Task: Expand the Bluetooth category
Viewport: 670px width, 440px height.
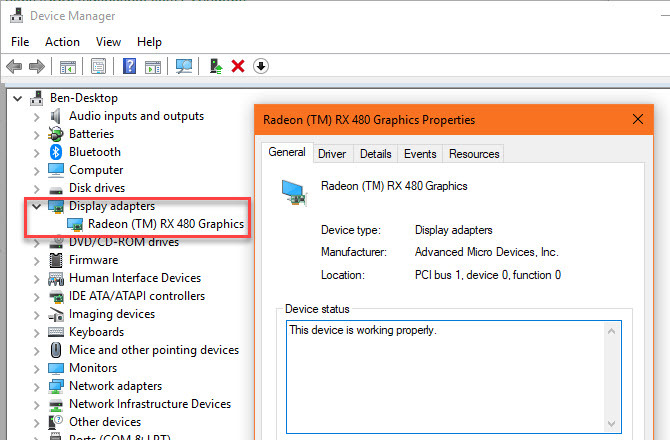Action: point(37,153)
